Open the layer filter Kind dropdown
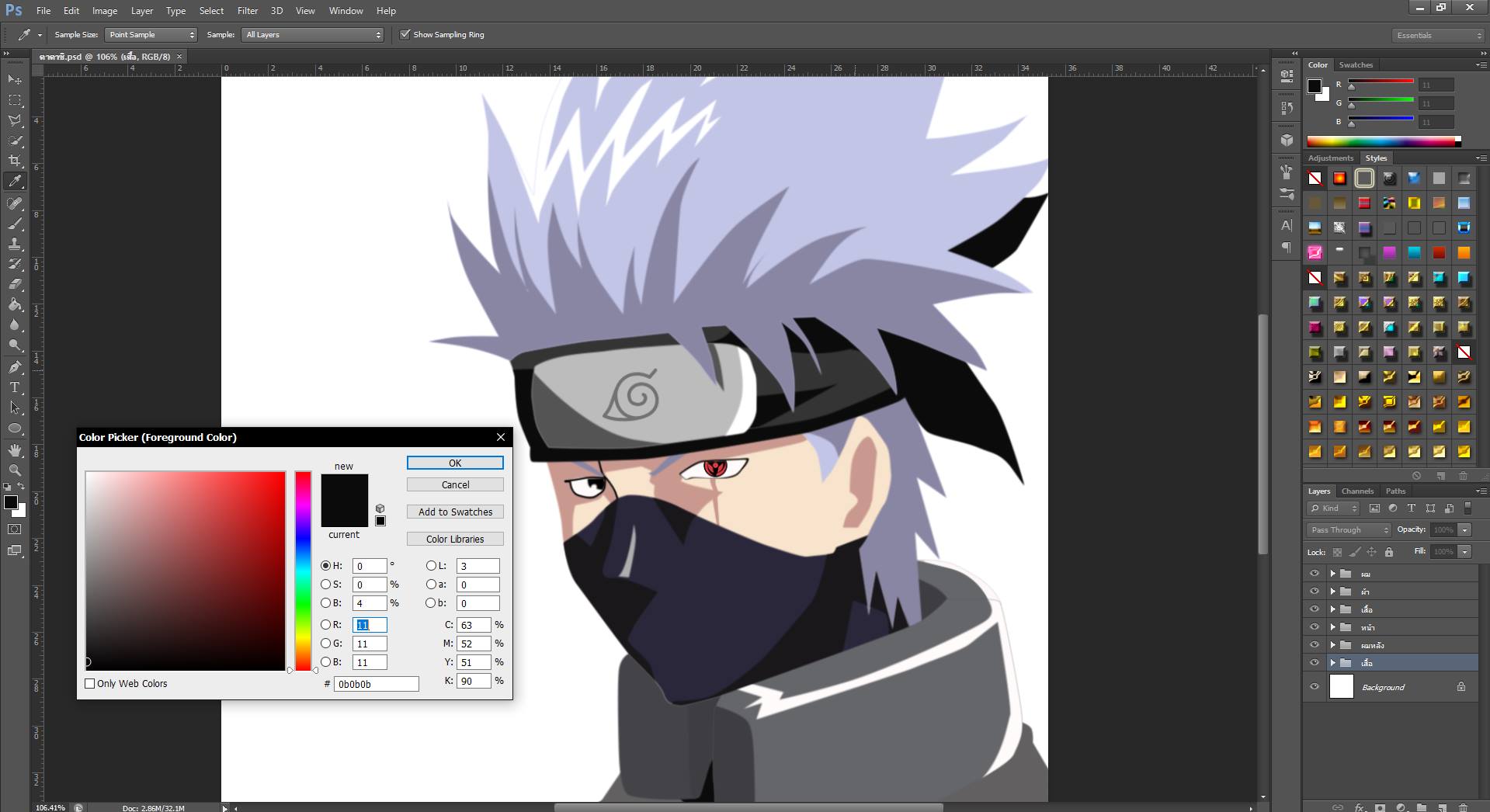This screenshot has width=1490, height=812. [x=1333, y=508]
